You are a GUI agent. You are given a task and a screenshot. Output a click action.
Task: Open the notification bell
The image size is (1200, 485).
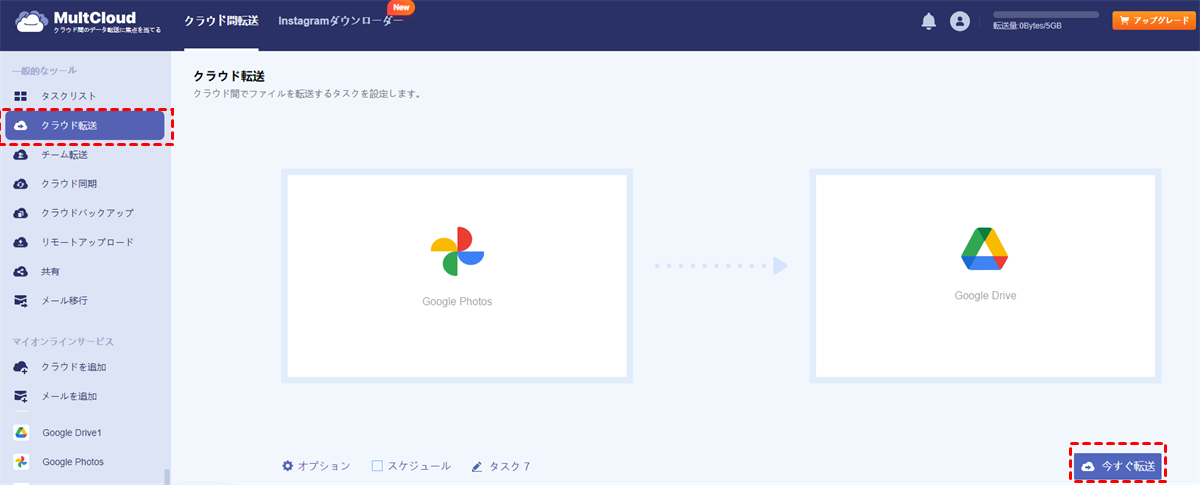pyautogui.click(x=929, y=21)
